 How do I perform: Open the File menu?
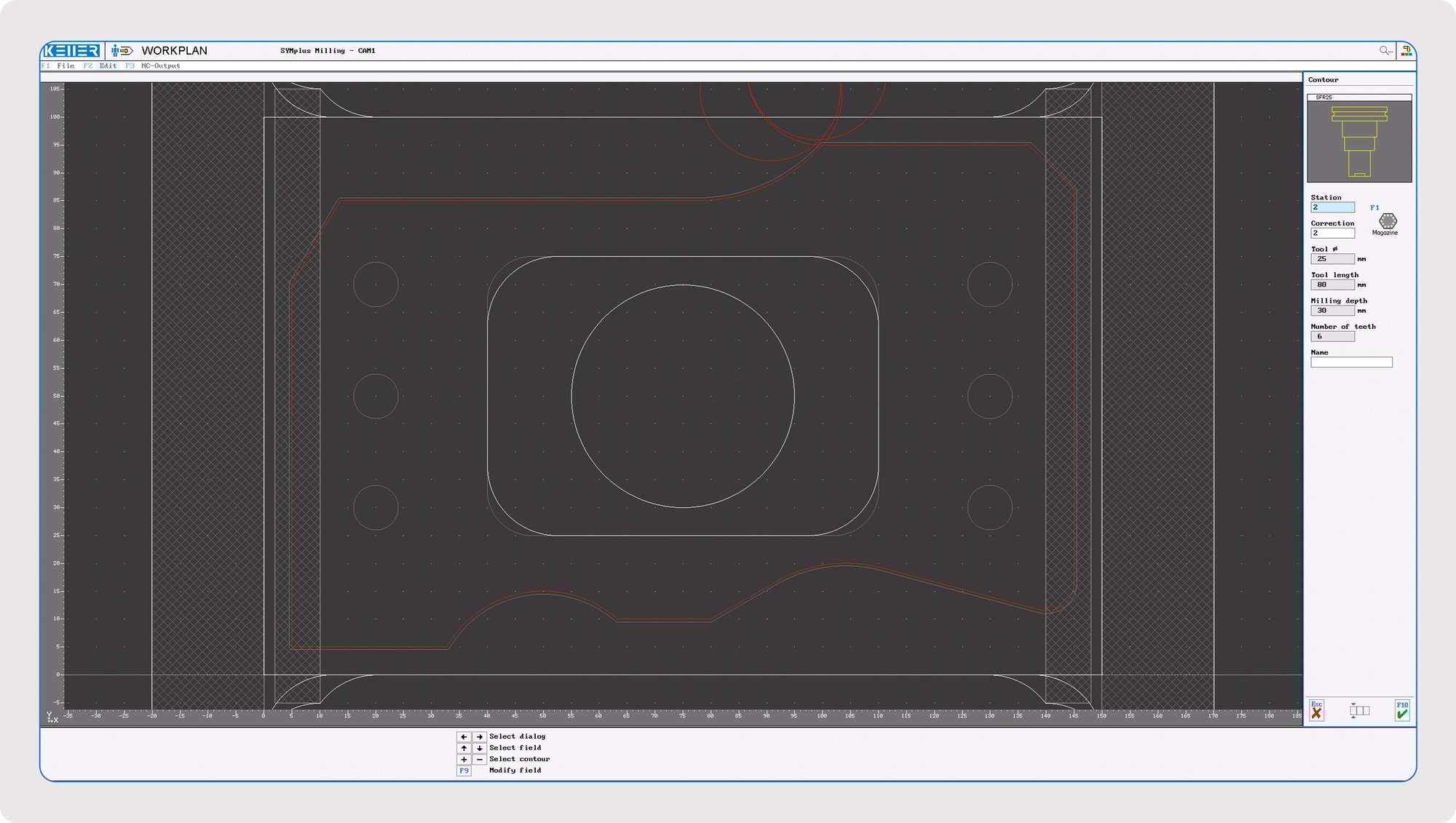pyautogui.click(x=66, y=66)
